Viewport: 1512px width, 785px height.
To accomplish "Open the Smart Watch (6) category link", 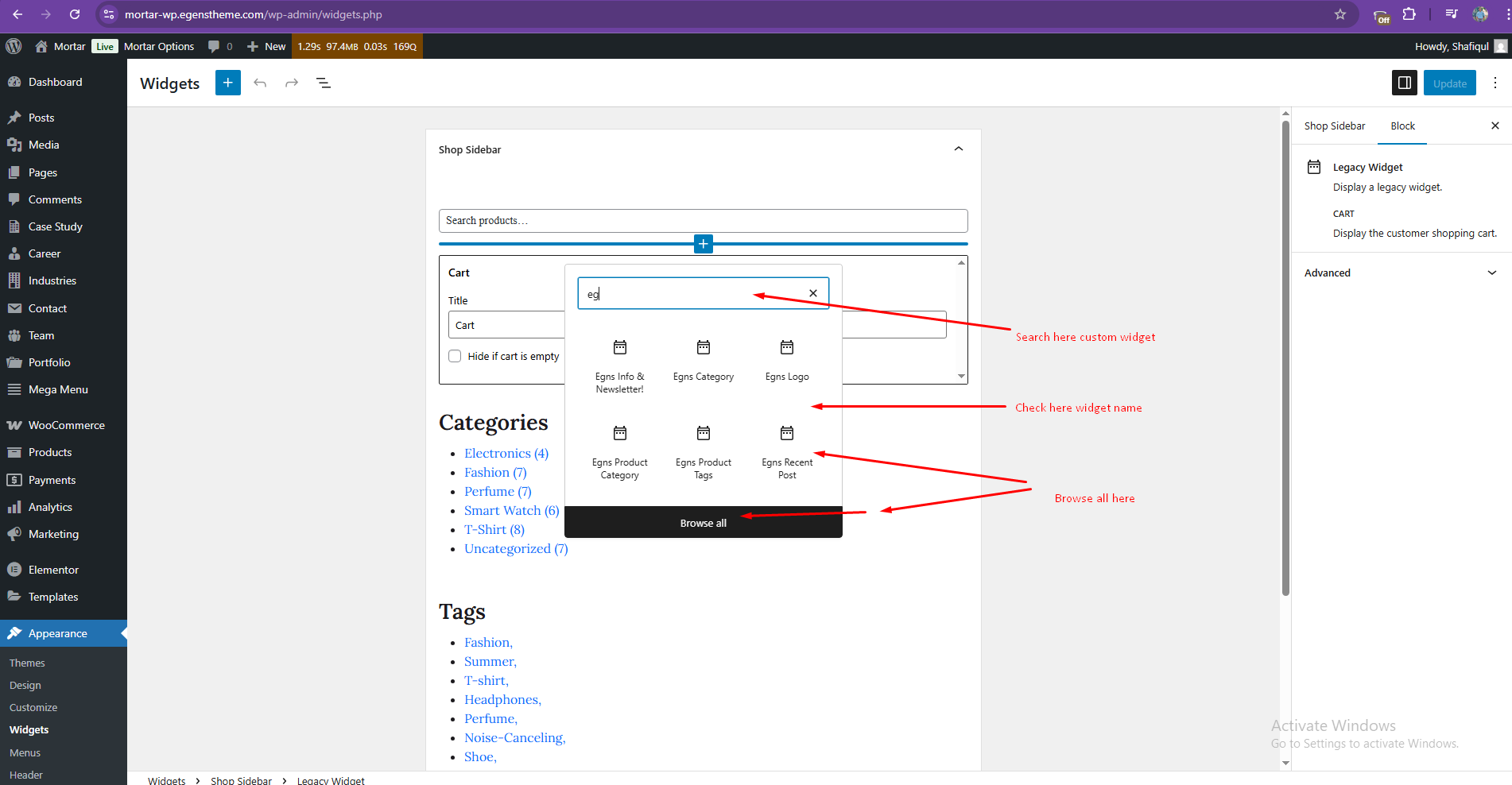I will [512, 510].
